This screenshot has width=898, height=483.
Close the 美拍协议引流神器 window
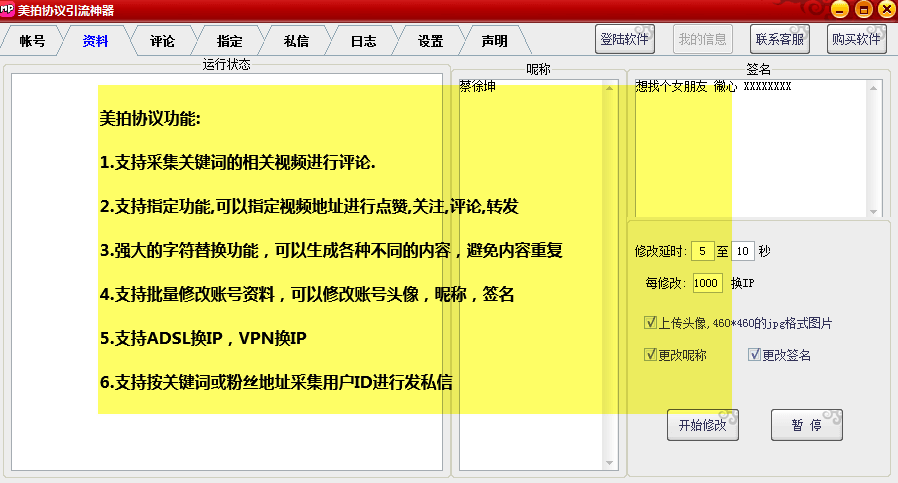click(x=888, y=9)
